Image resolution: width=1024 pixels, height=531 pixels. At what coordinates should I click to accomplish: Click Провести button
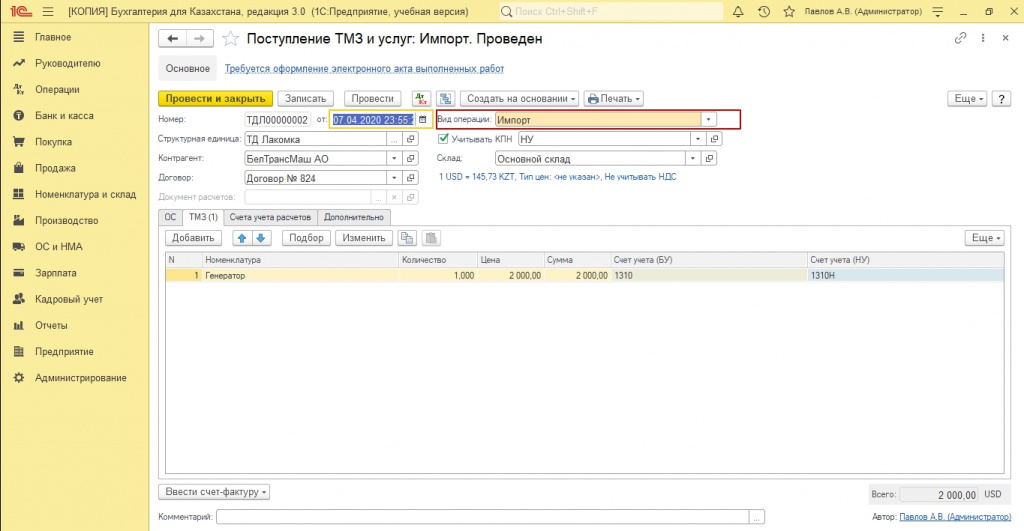pos(372,99)
